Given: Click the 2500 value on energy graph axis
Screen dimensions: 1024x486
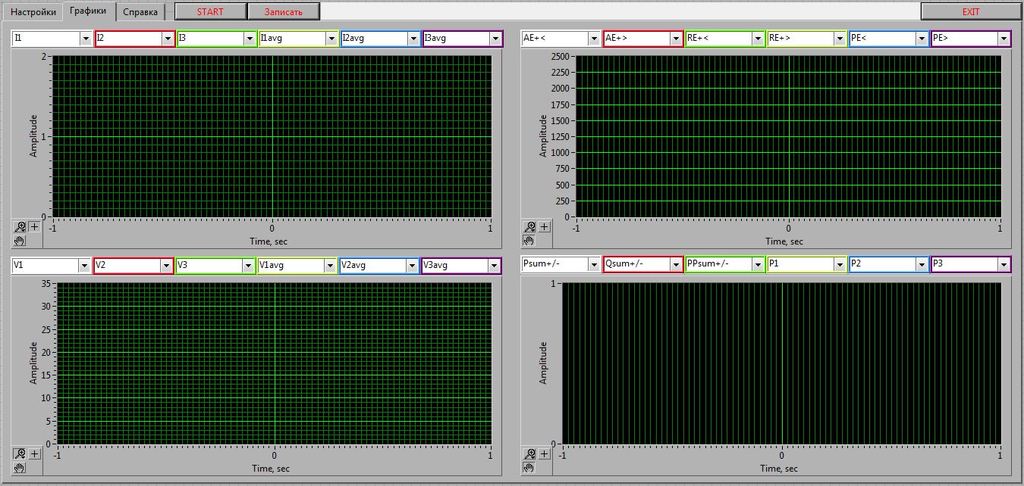Looking at the screenshot, I should coord(562,56).
